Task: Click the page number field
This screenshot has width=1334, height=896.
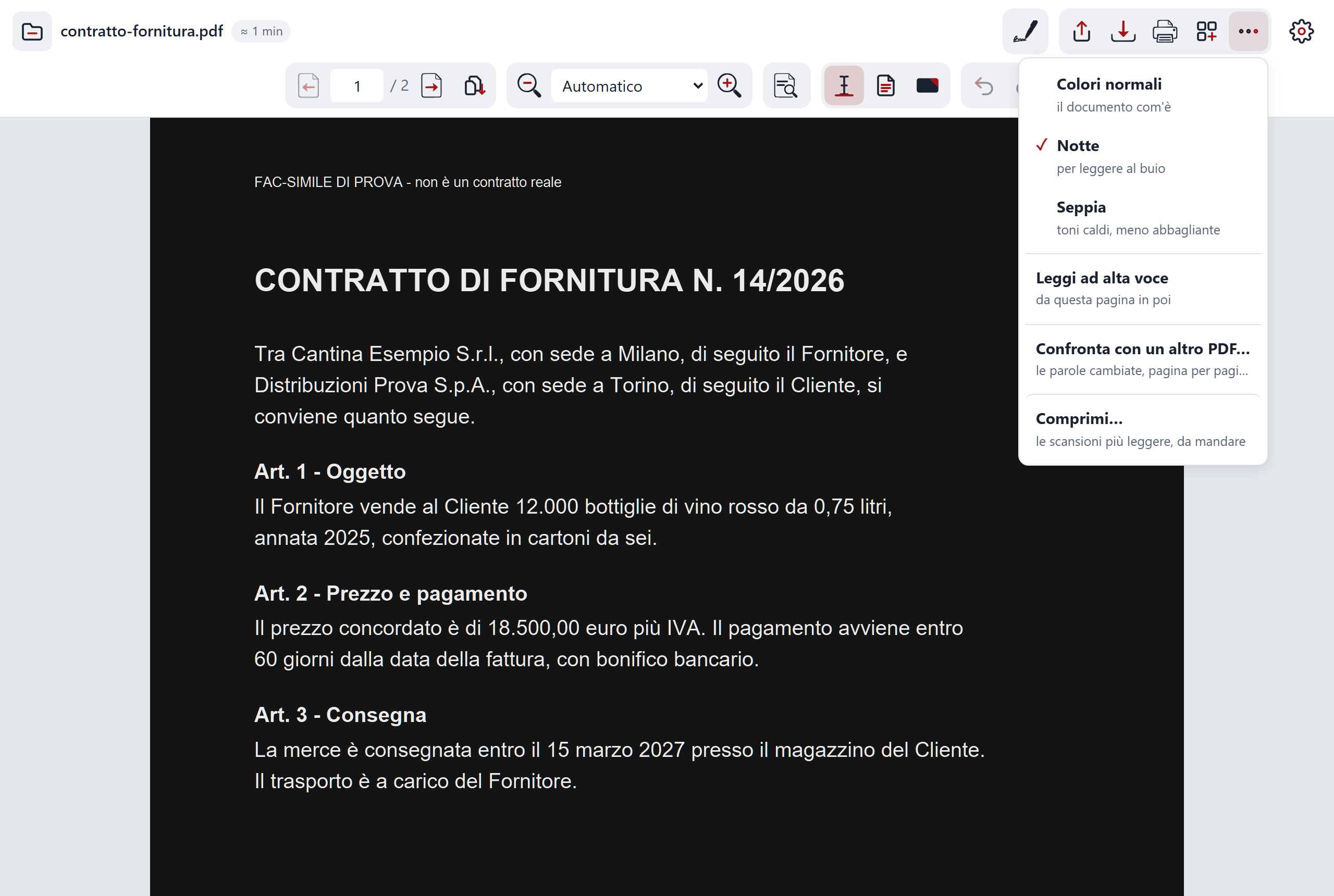Action: (357, 86)
